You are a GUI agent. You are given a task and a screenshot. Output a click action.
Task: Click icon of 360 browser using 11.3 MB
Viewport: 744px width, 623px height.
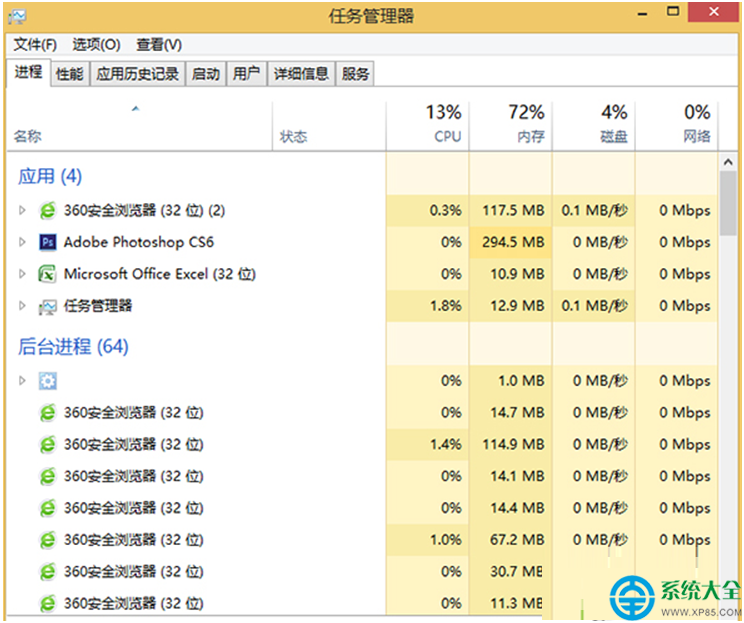tap(47, 604)
